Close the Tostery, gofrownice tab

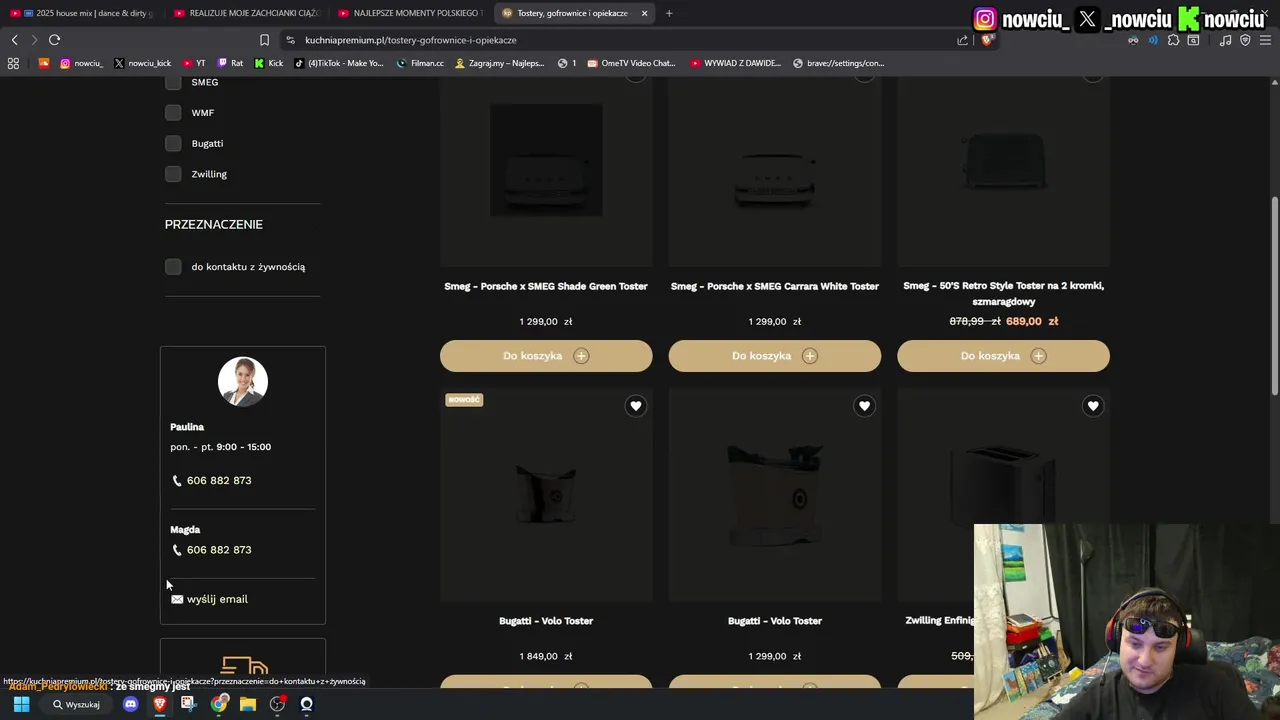(644, 13)
